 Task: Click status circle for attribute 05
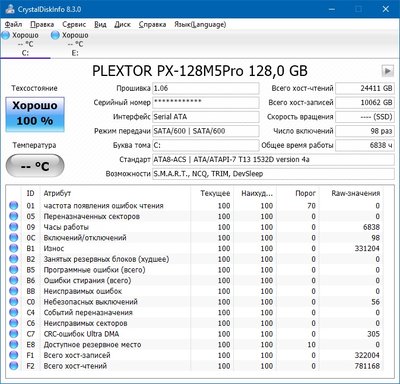coord(14,216)
